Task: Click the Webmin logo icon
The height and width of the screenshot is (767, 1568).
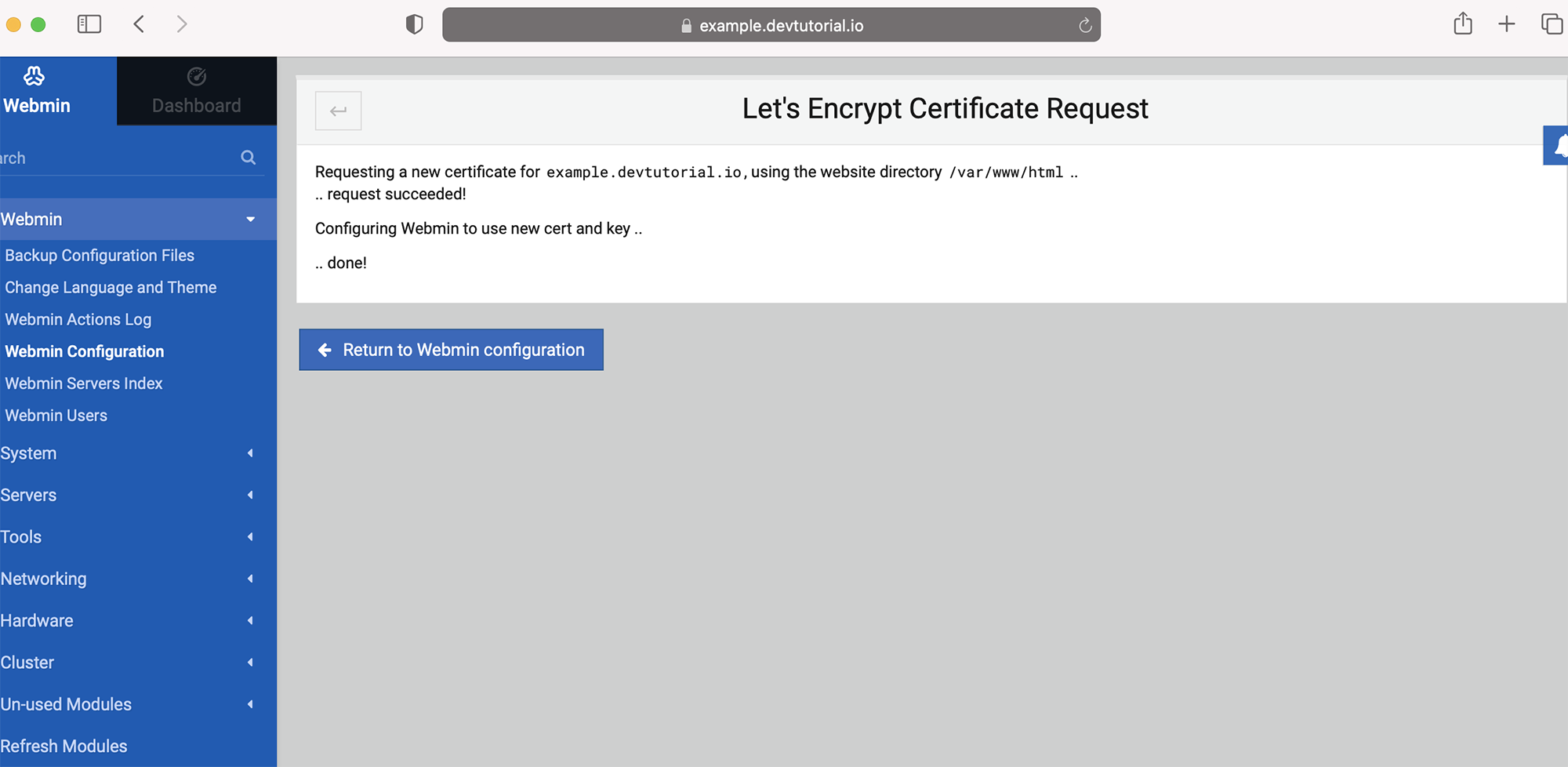Action: tap(34, 76)
